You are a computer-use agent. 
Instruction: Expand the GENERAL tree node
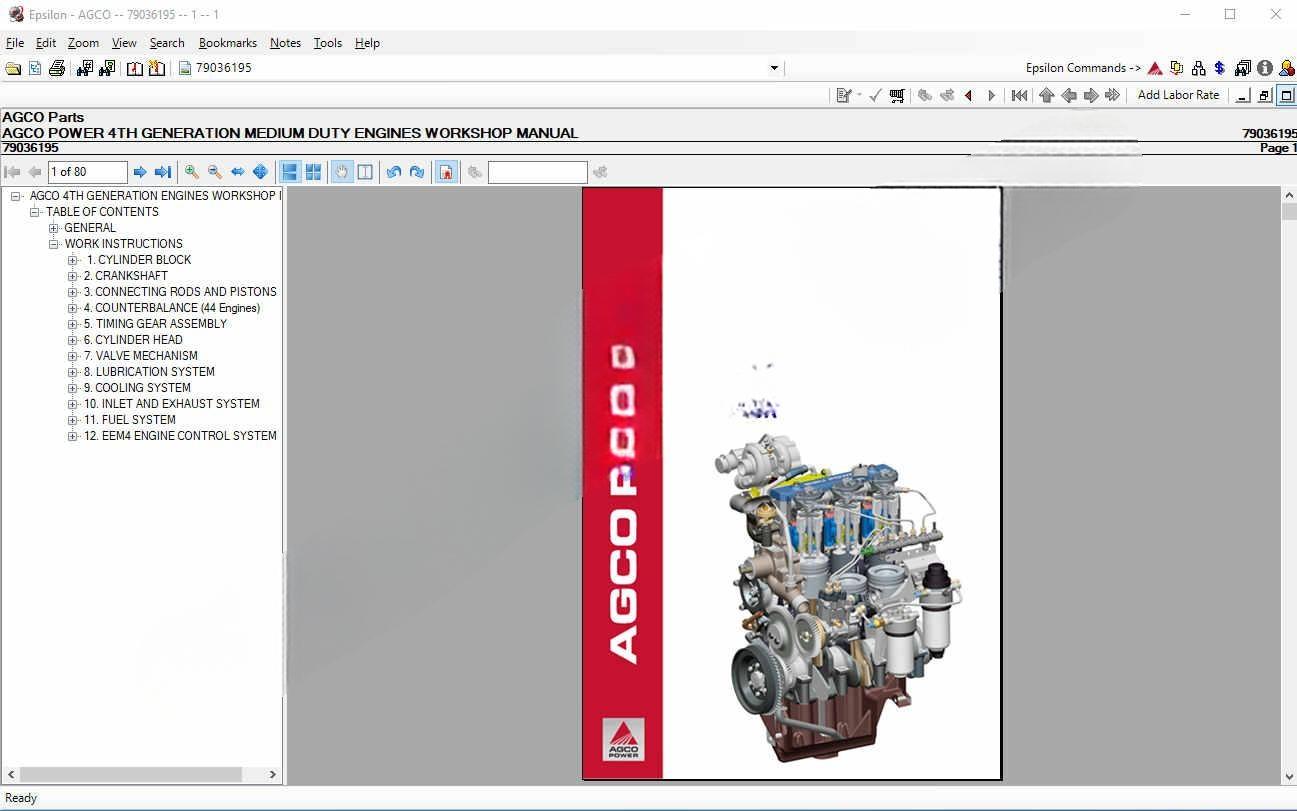[x=54, y=228]
